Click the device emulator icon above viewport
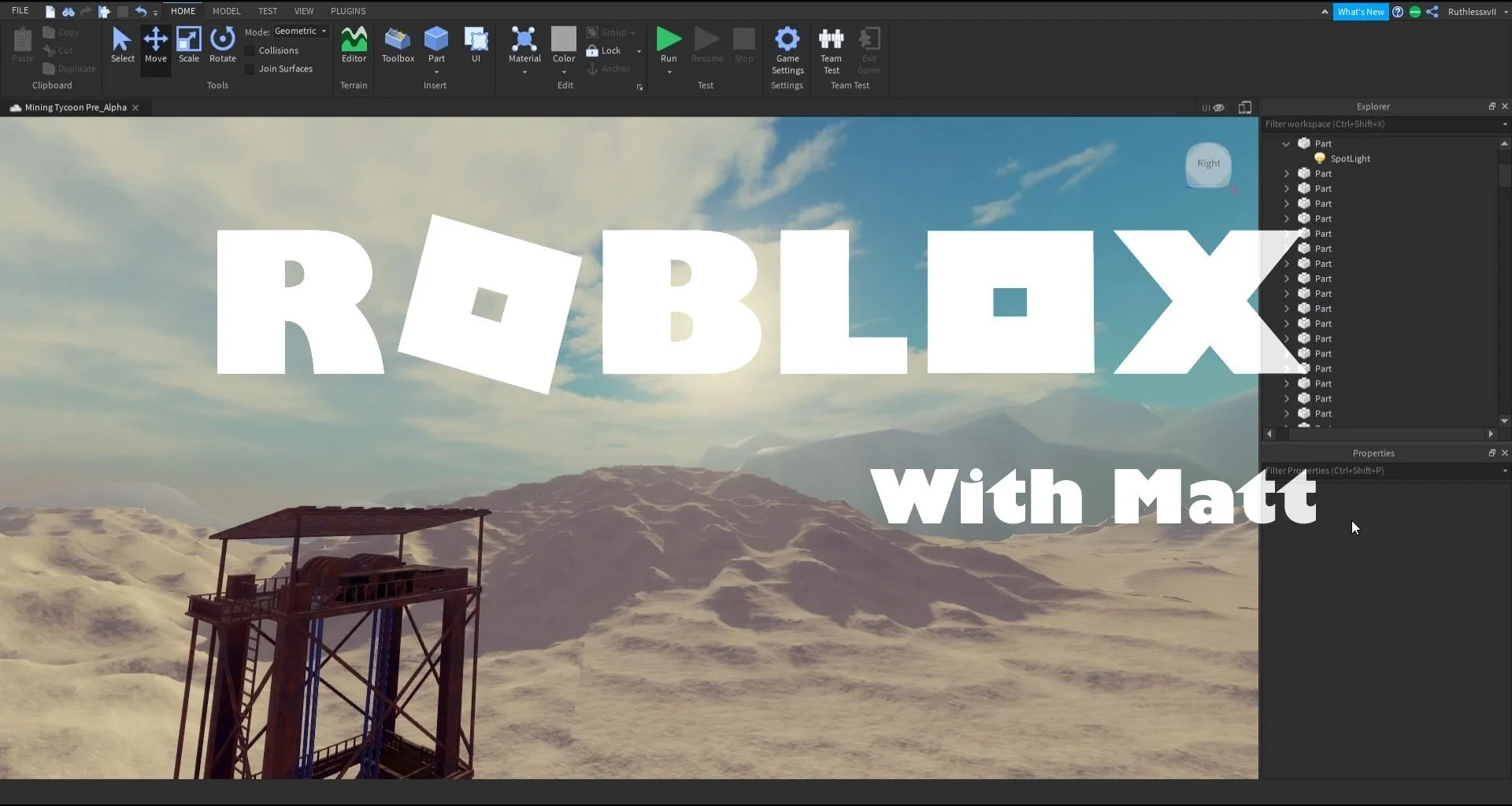 pyautogui.click(x=1245, y=107)
